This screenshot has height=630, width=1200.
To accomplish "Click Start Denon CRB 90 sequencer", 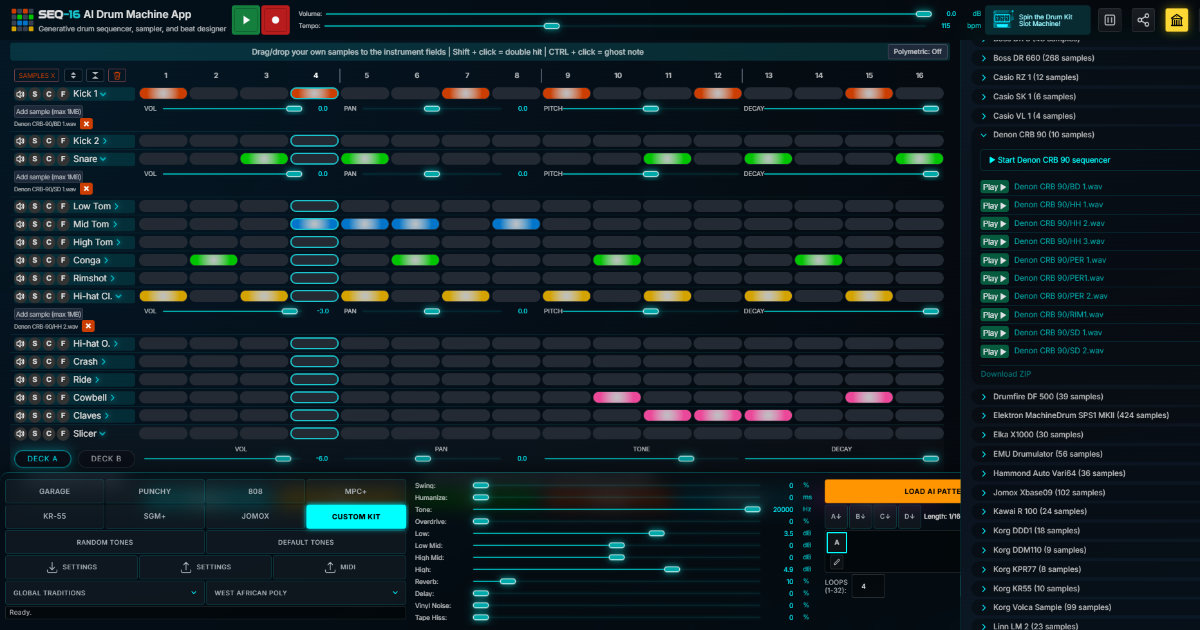I will [x=1049, y=160].
